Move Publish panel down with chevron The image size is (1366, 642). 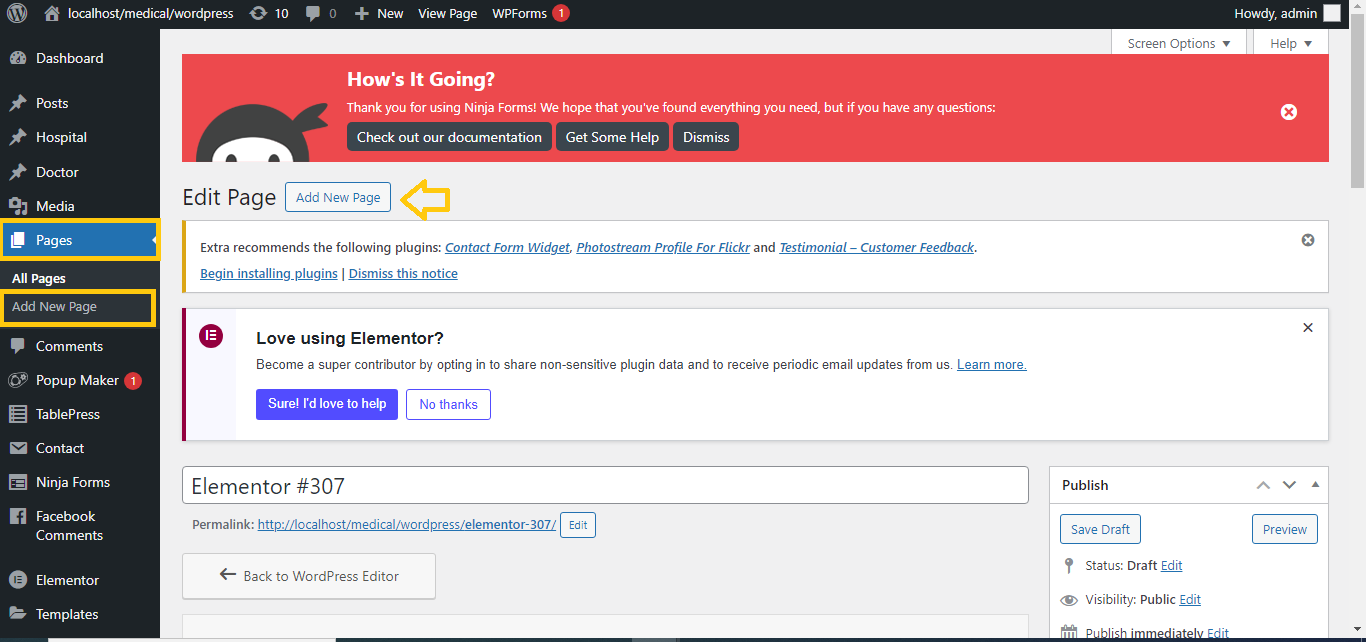pos(1289,485)
